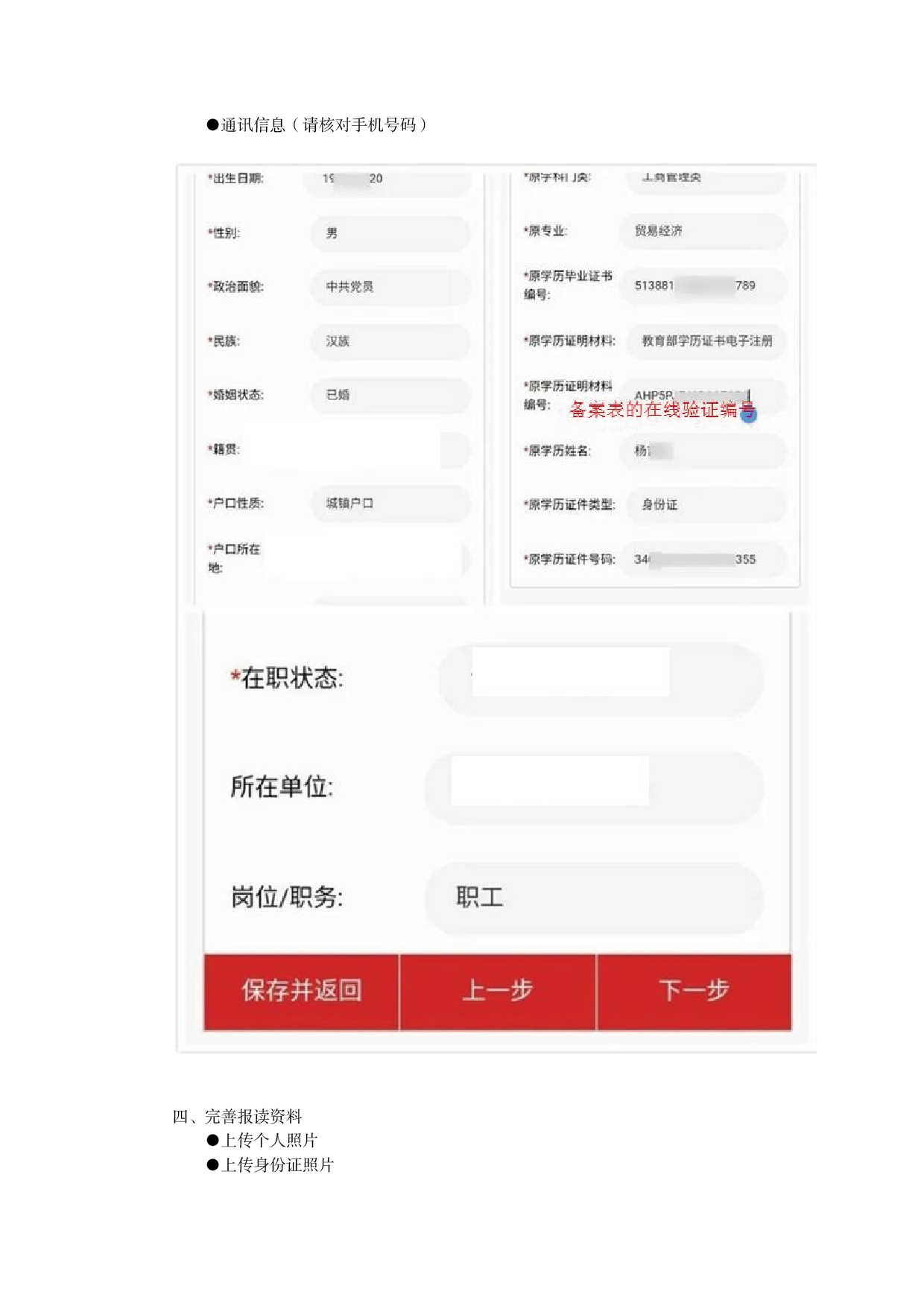The height and width of the screenshot is (1306, 924).
Task: Open the 原学历证明材料 selection field
Action: 706,340
